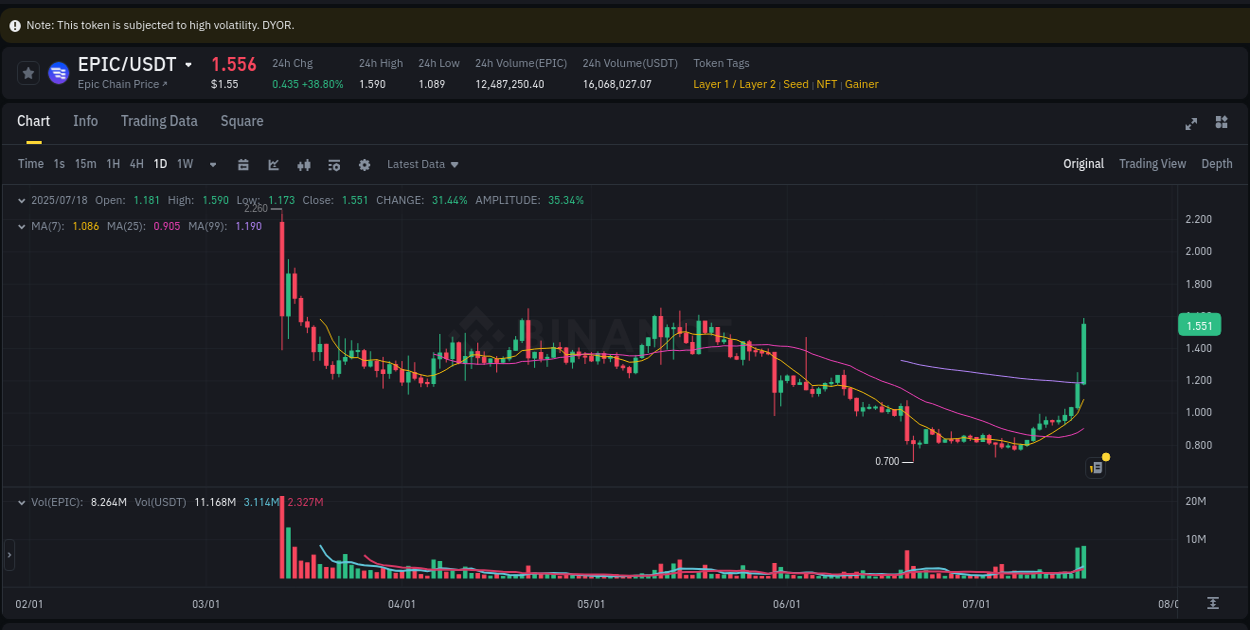Switch to line chart style icon
The image size is (1250, 630).
click(274, 164)
